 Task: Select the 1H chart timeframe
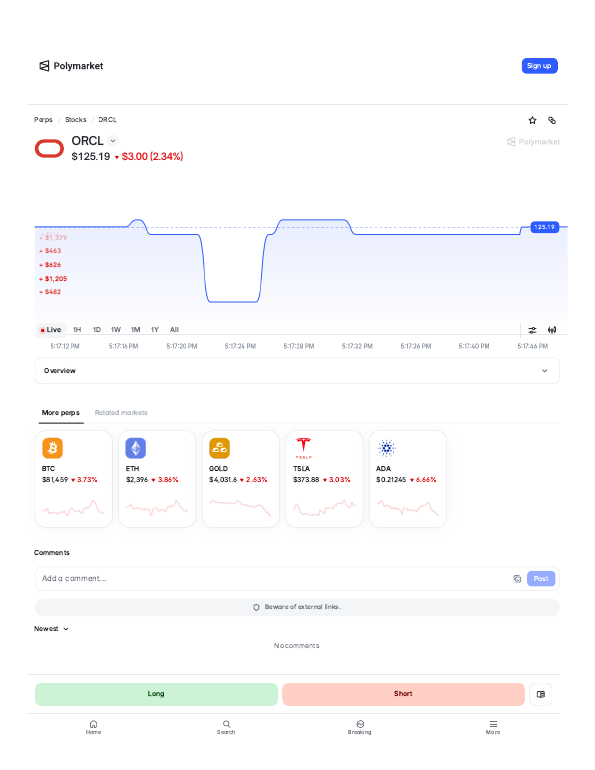tap(77, 330)
